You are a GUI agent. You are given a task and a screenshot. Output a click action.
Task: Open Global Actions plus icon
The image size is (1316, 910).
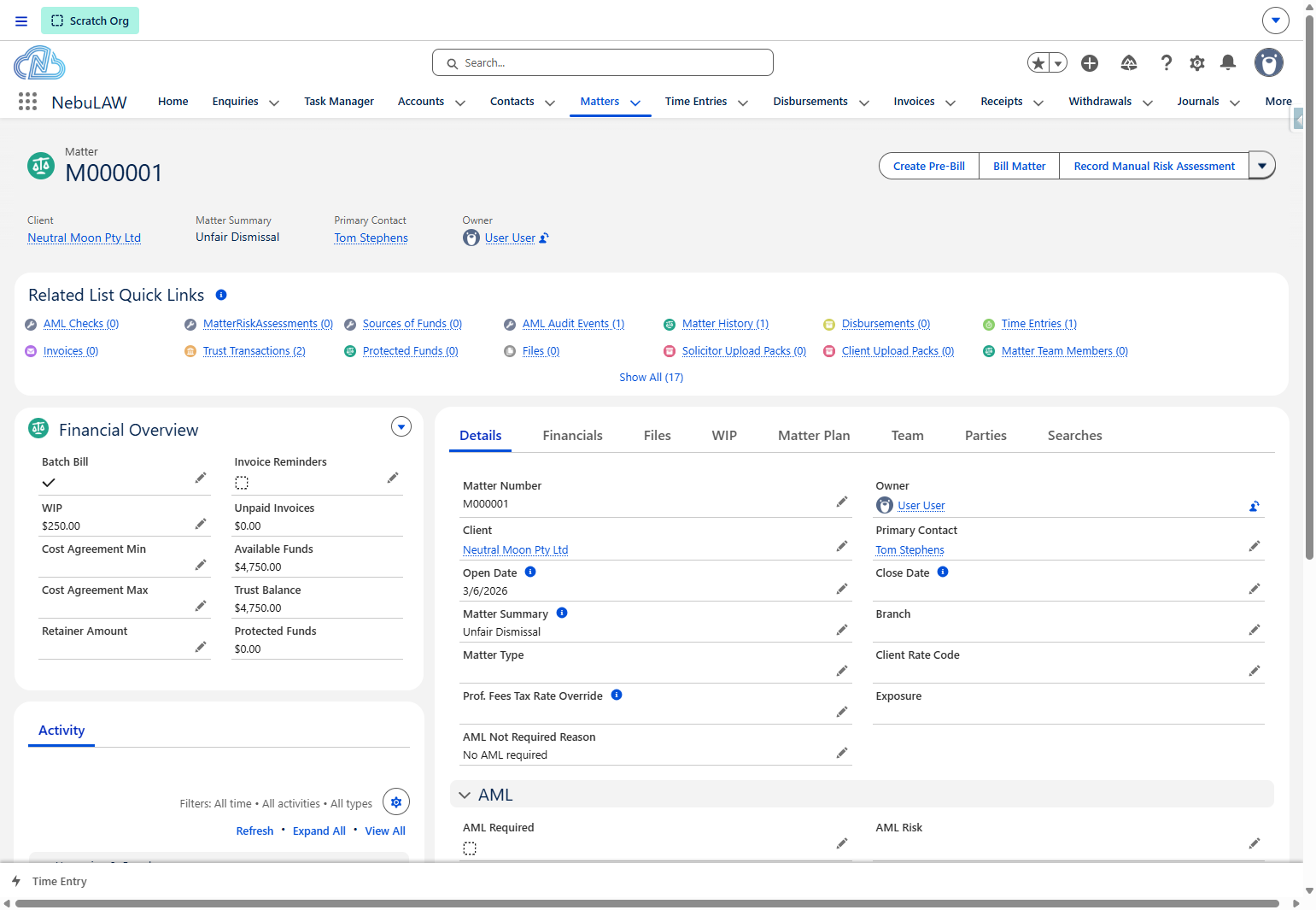(1090, 63)
